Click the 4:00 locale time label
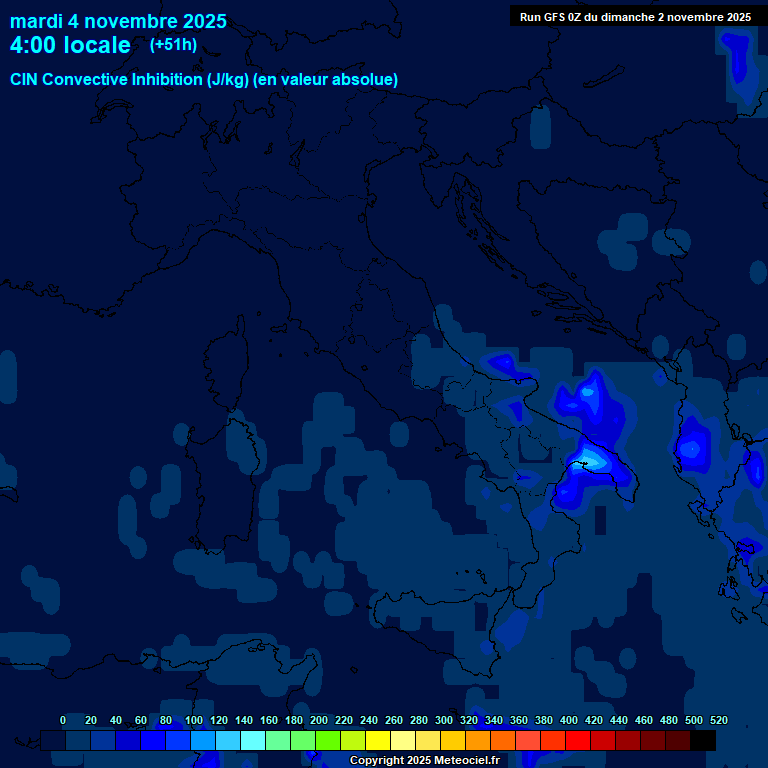The image size is (768, 768). pos(70,45)
